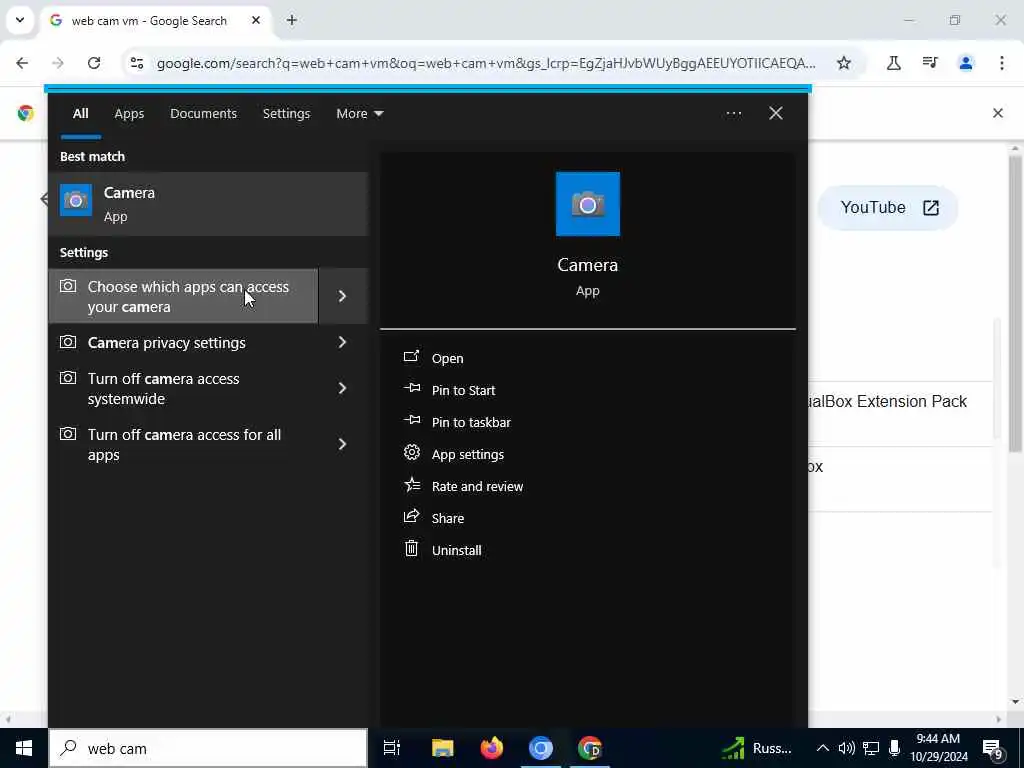The height and width of the screenshot is (768, 1024).
Task: Switch to the Documents search tab
Action: click(x=203, y=114)
